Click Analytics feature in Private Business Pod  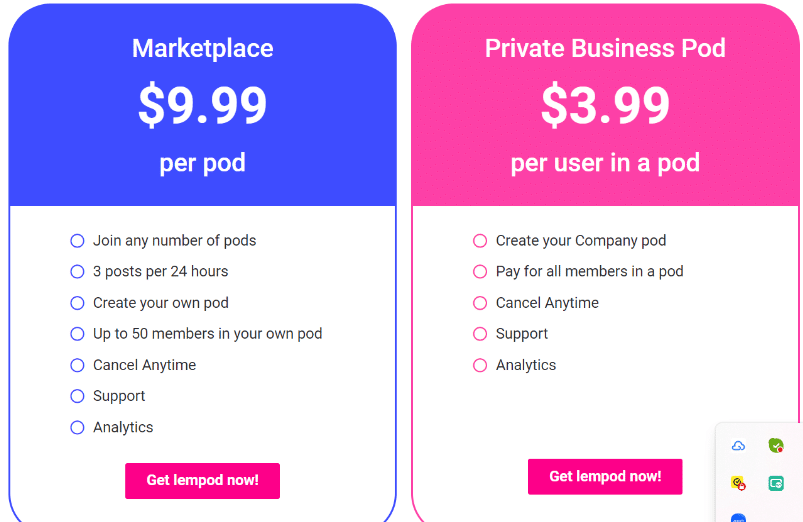[526, 365]
